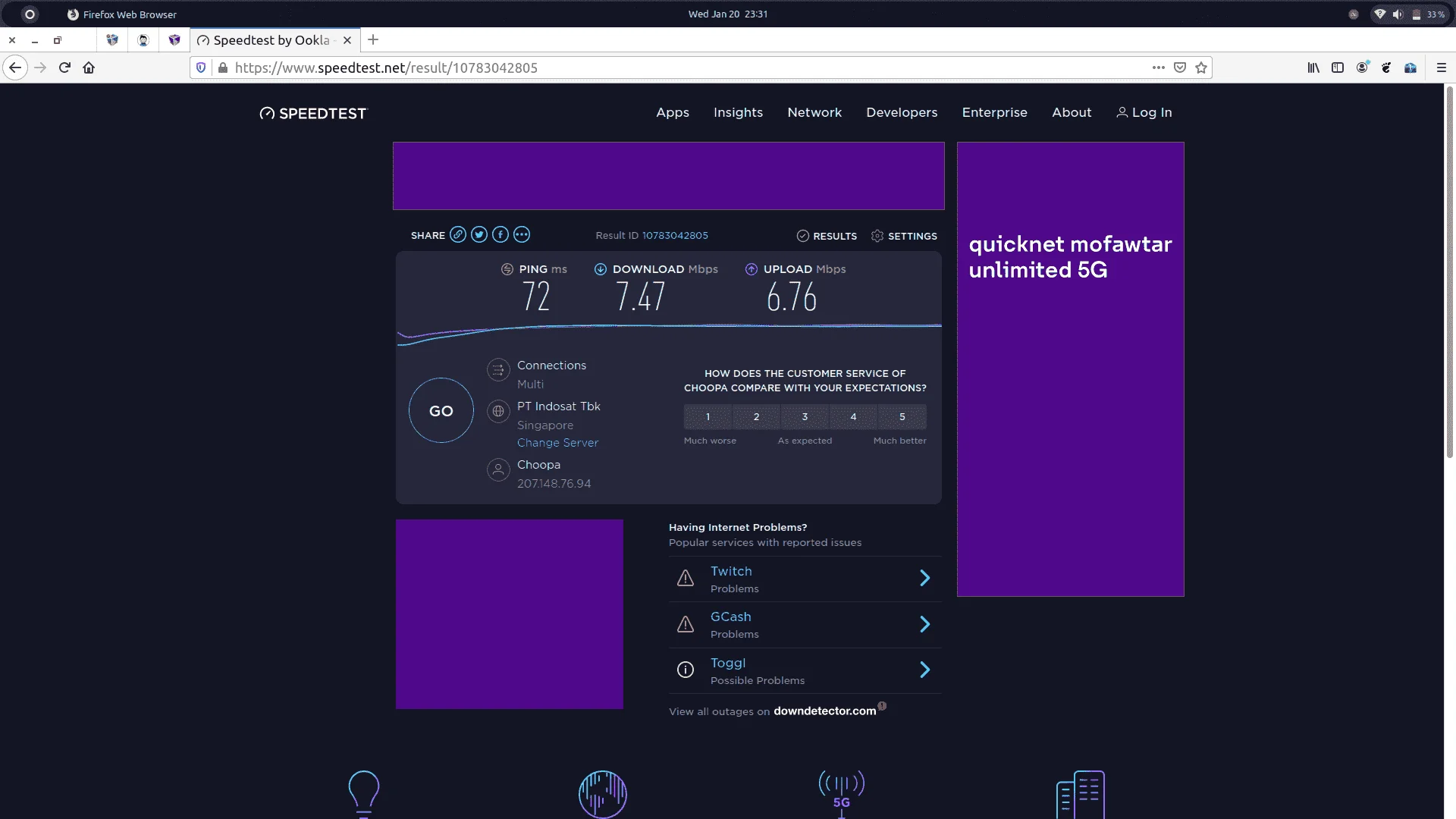Click the Change Server link

[x=557, y=443]
